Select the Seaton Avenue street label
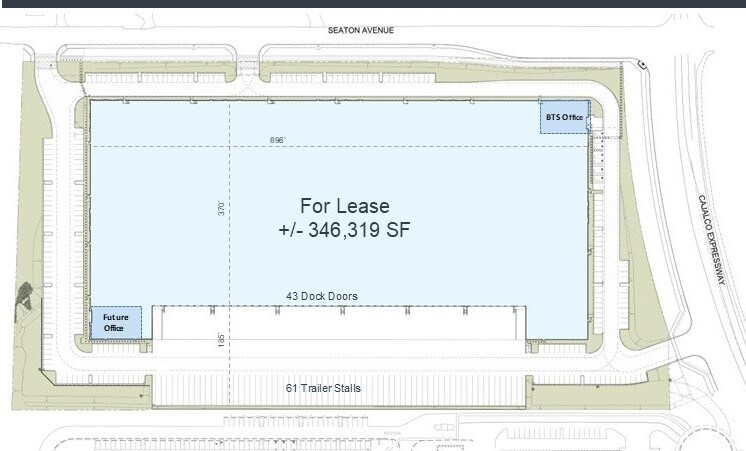The width and height of the screenshot is (746, 451). tap(361, 30)
